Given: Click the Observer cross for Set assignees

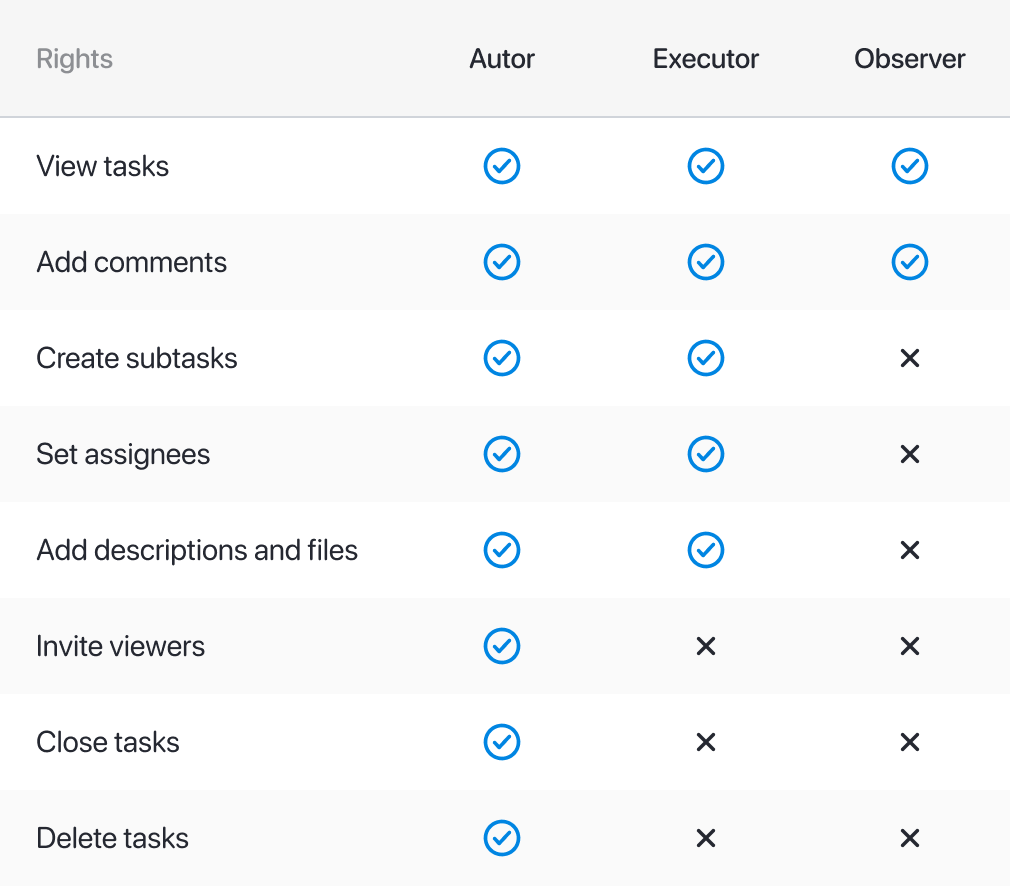Looking at the screenshot, I should click(x=910, y=454).
